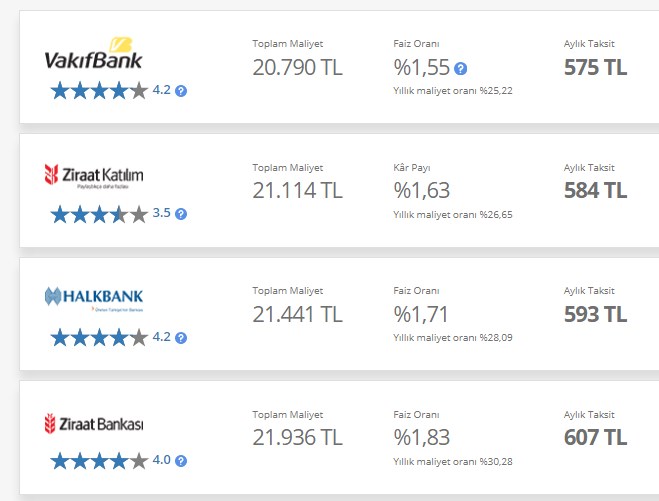Click Ziraat Katılım profit share %1,63
This screenshot has height=501, width=659.
(422, 190)
